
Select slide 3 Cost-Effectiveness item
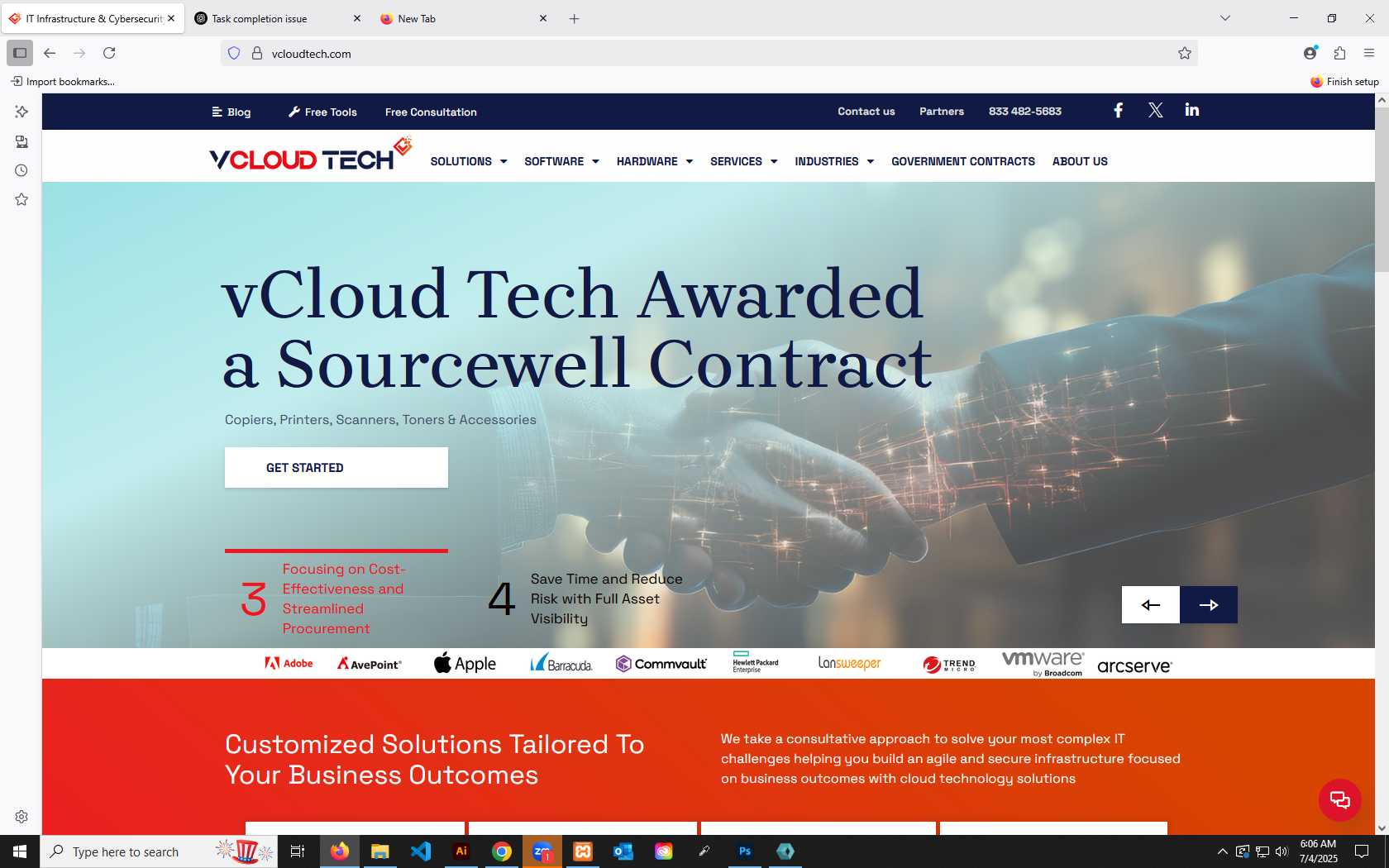pos(337,599)
